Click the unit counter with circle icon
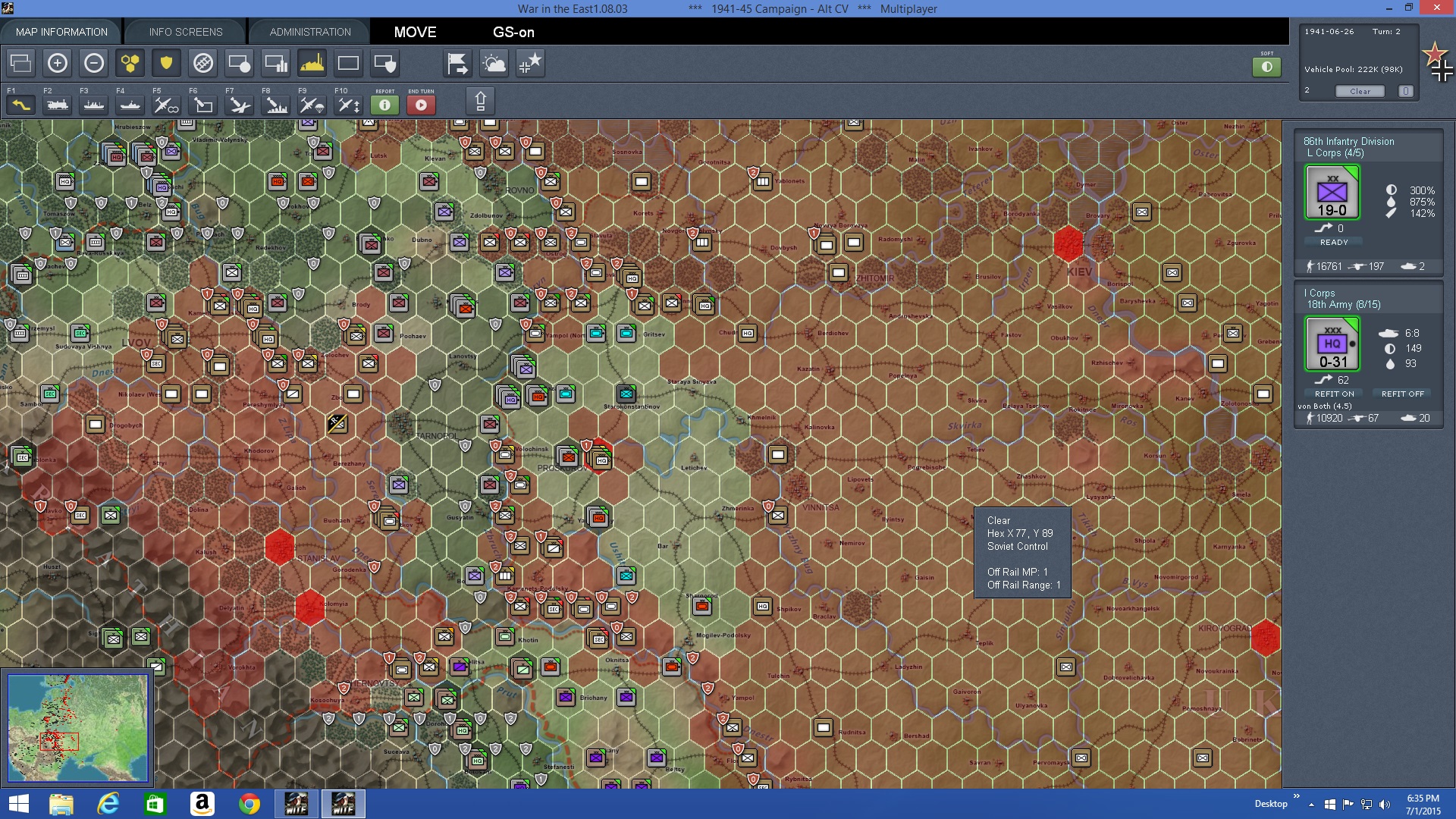The width and height of the screenshot is (1456, 819). tap(240, 63)
